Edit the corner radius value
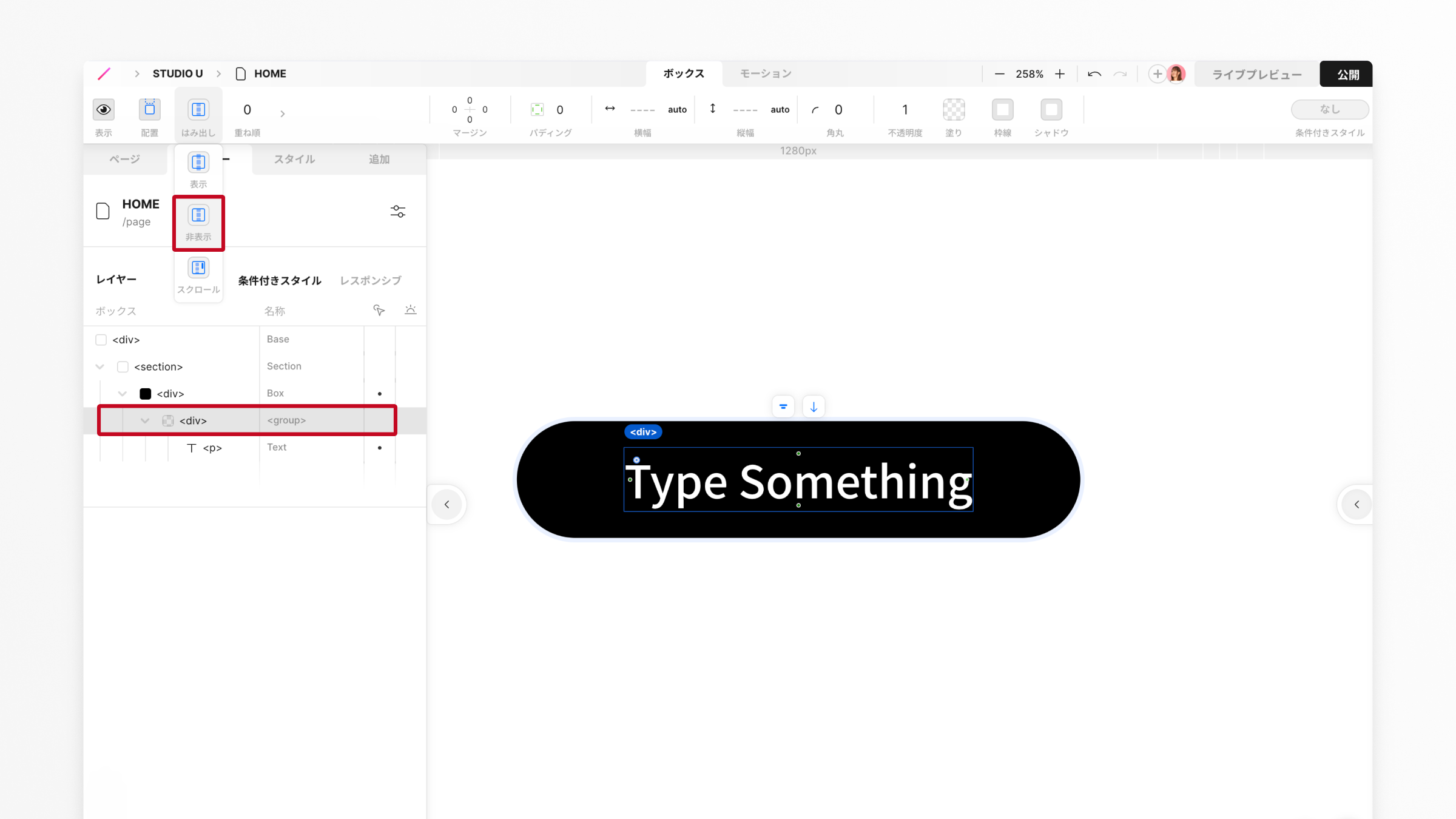 [838, 110]
